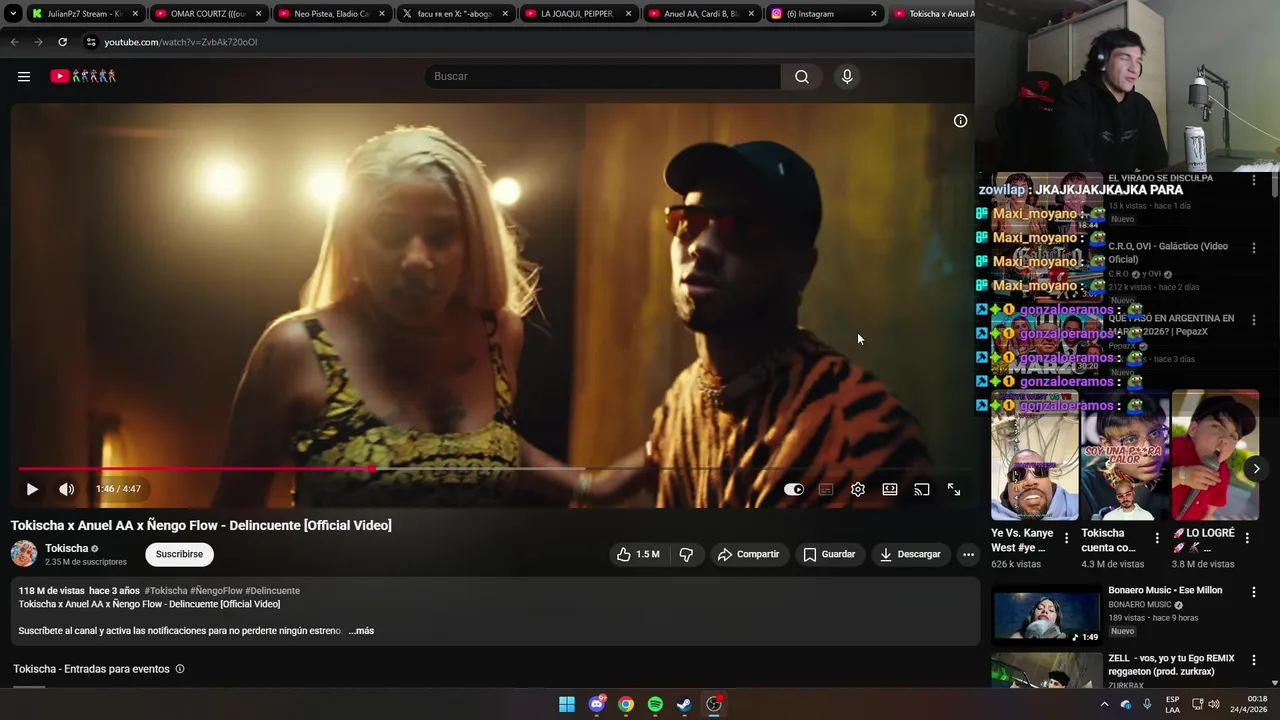
Task: Click the Buscar search field
Action: pyautogui.click(x=603, y=76)
